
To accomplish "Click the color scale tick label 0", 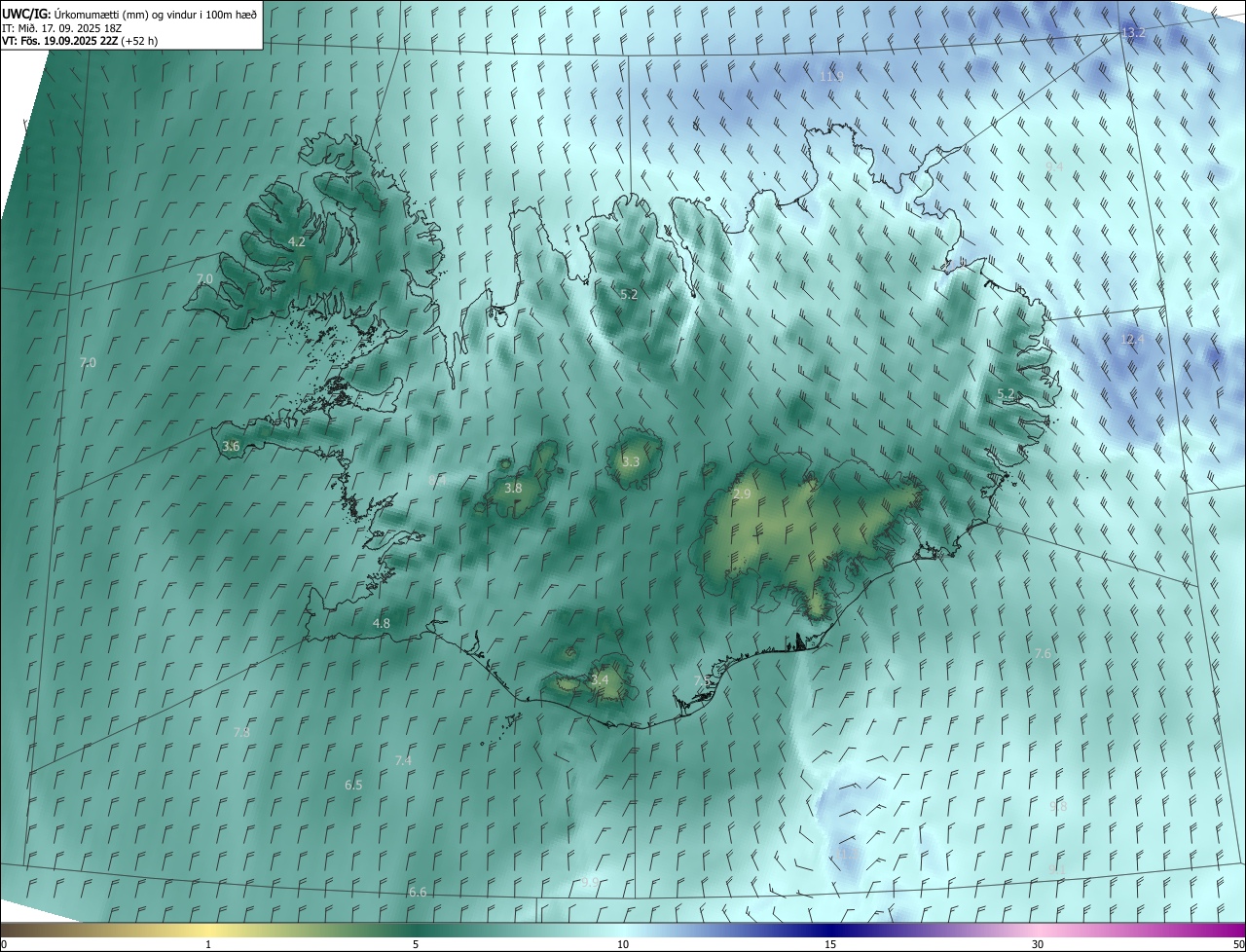I will click(4, 944).
